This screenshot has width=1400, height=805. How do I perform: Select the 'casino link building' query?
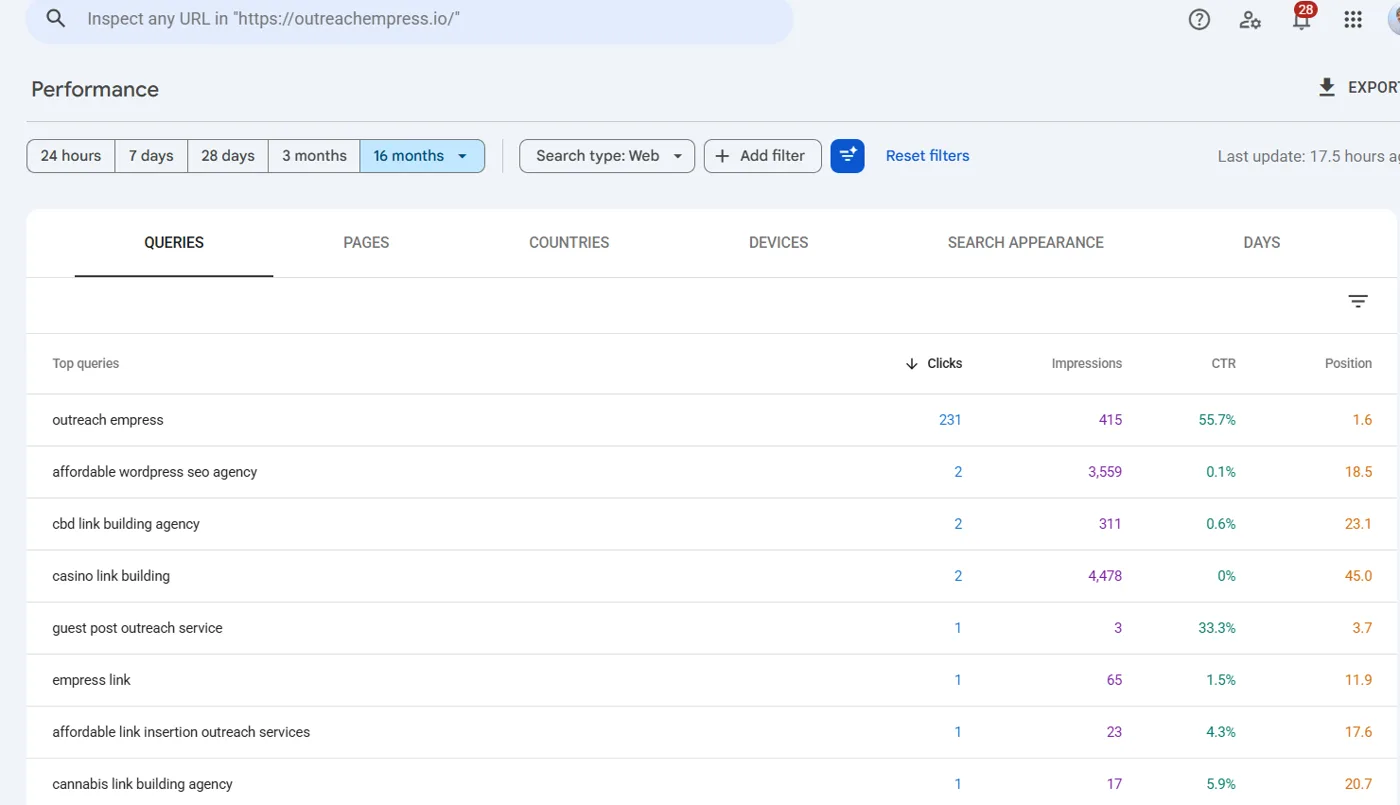coord(711,576)
